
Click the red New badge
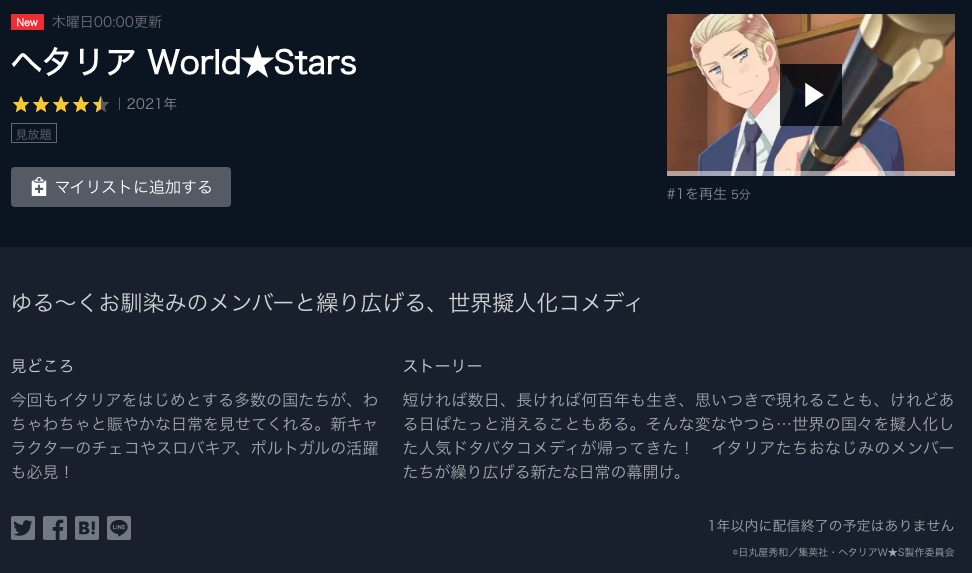coord(27,22)
